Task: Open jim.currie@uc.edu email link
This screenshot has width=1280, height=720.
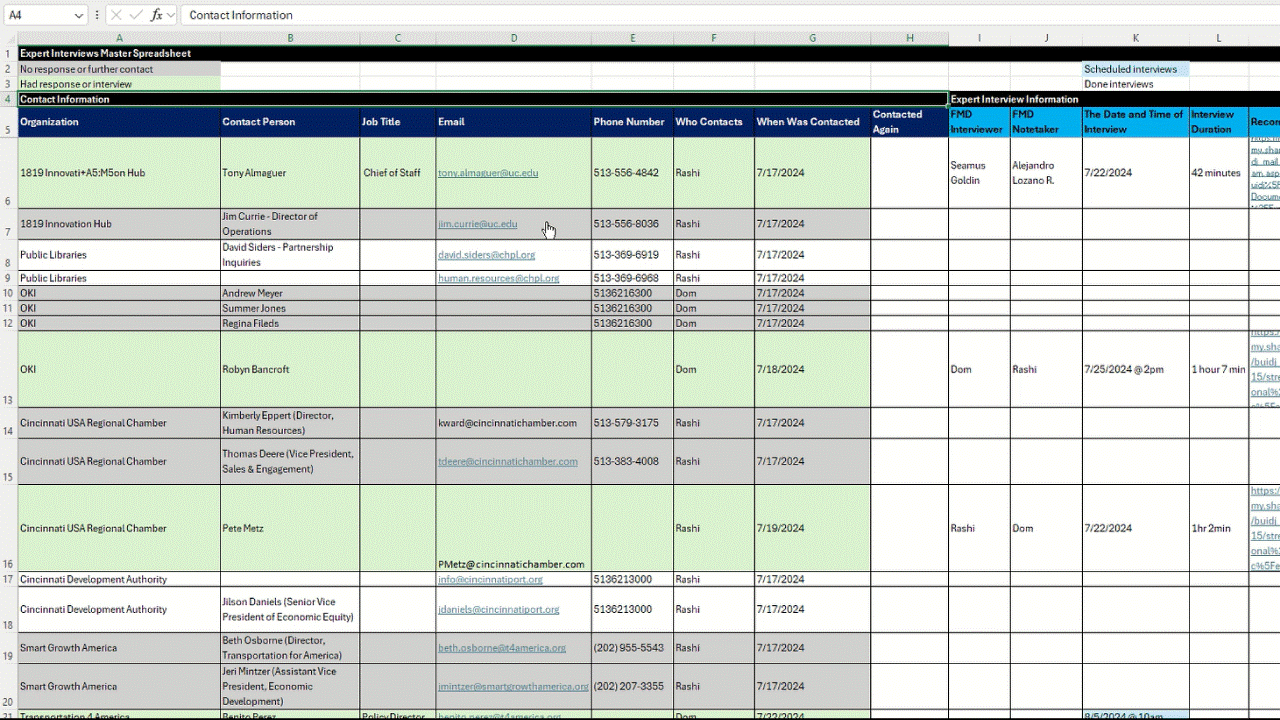Action: pyautogui.click(x=477, y=224)
